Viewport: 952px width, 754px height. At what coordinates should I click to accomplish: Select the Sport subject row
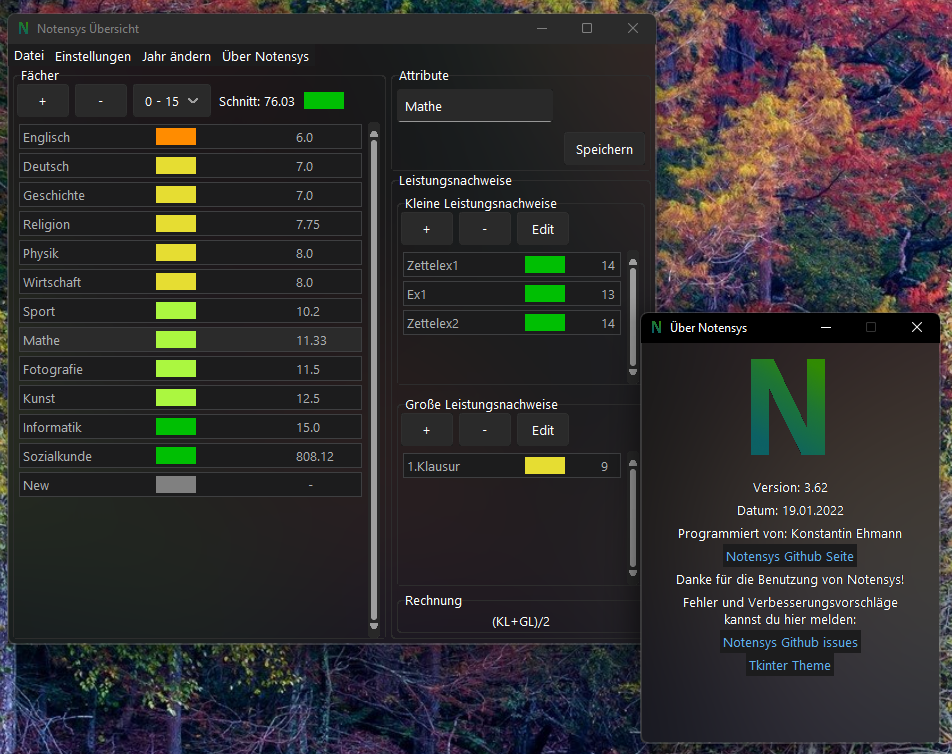[191, 311]
